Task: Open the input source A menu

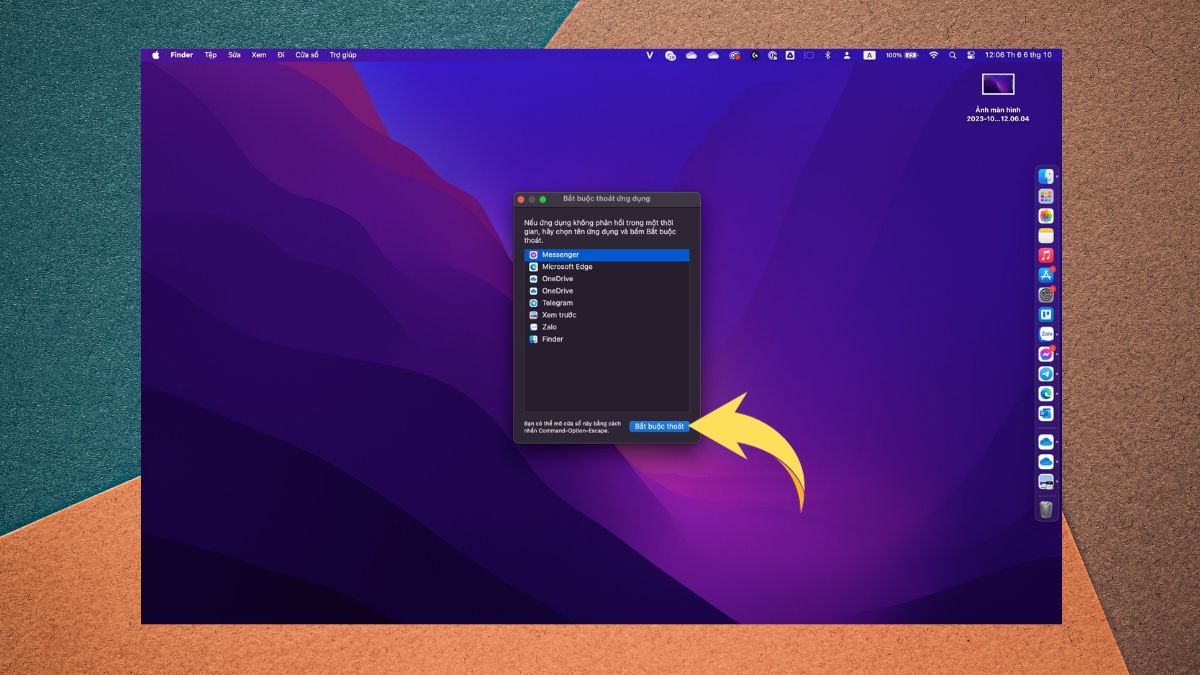Action: [869, 55]
